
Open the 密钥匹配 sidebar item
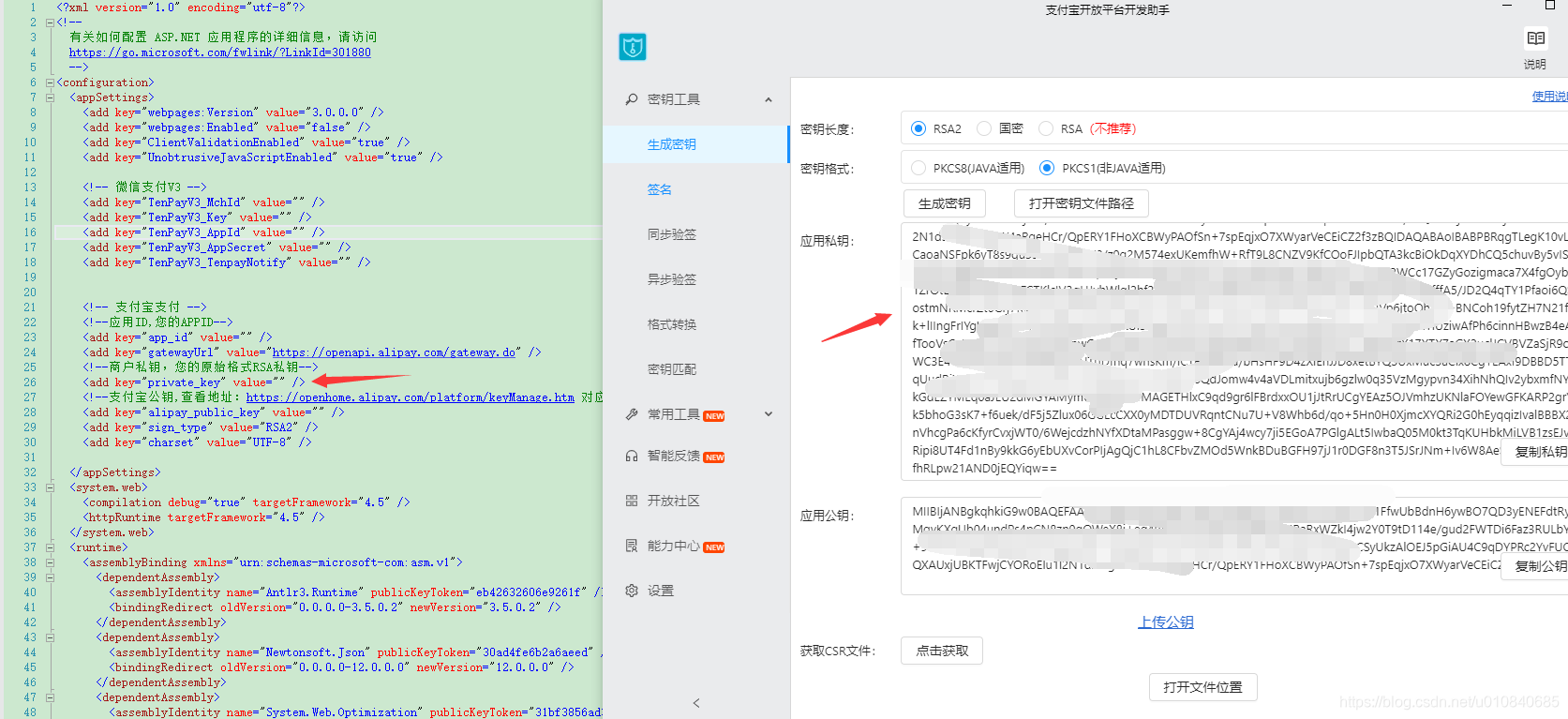695,369
